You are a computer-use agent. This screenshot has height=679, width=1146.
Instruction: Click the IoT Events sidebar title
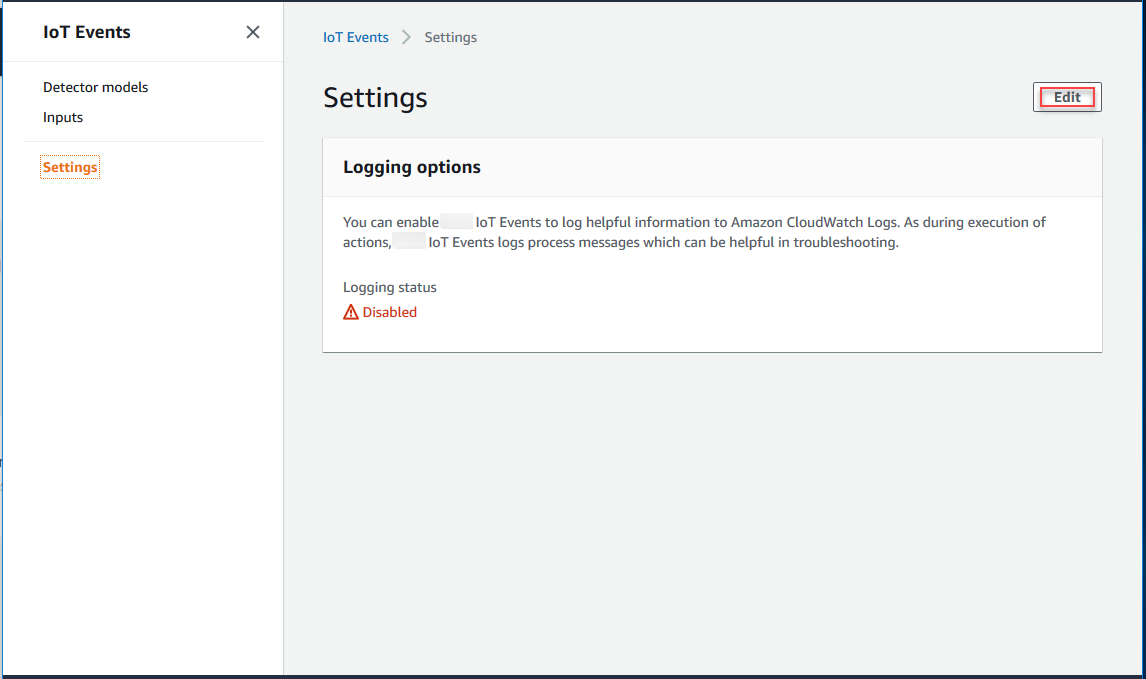point(87,32)
